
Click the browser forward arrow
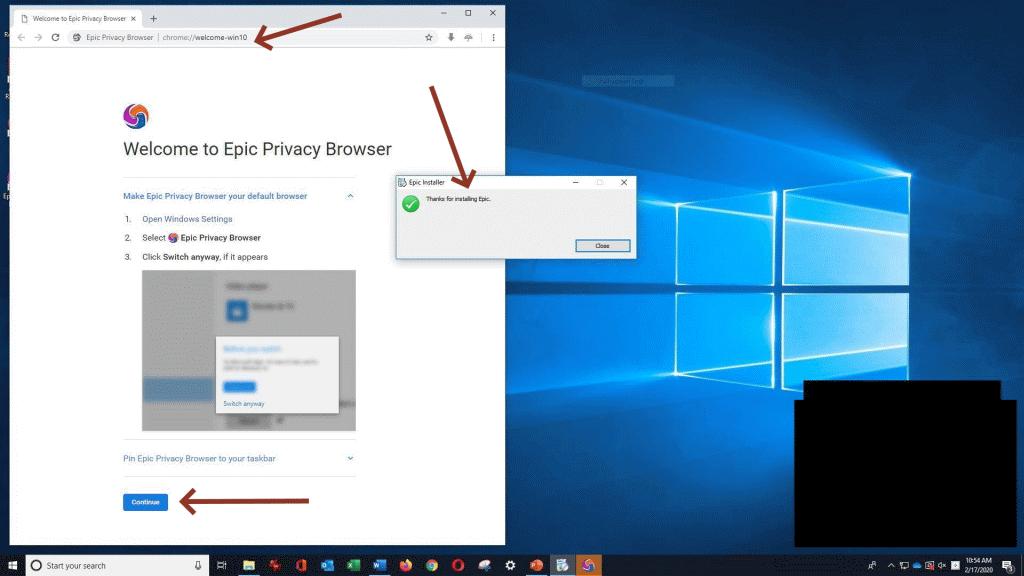39,37
